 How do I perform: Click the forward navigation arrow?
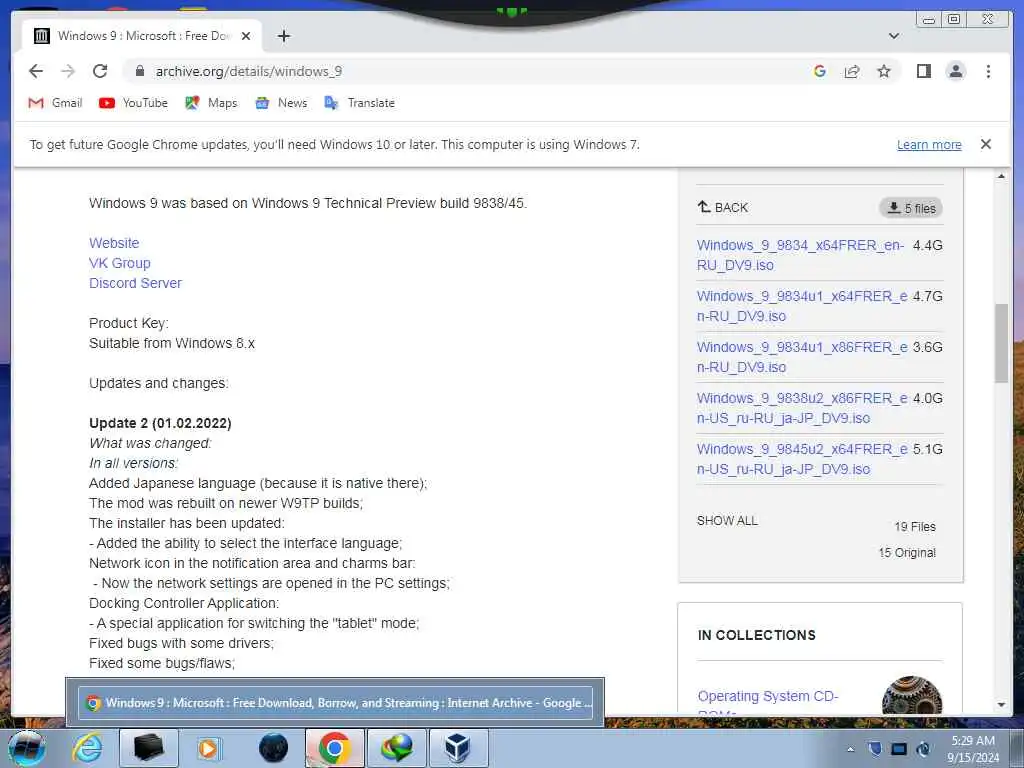click(x=68, y=71)
